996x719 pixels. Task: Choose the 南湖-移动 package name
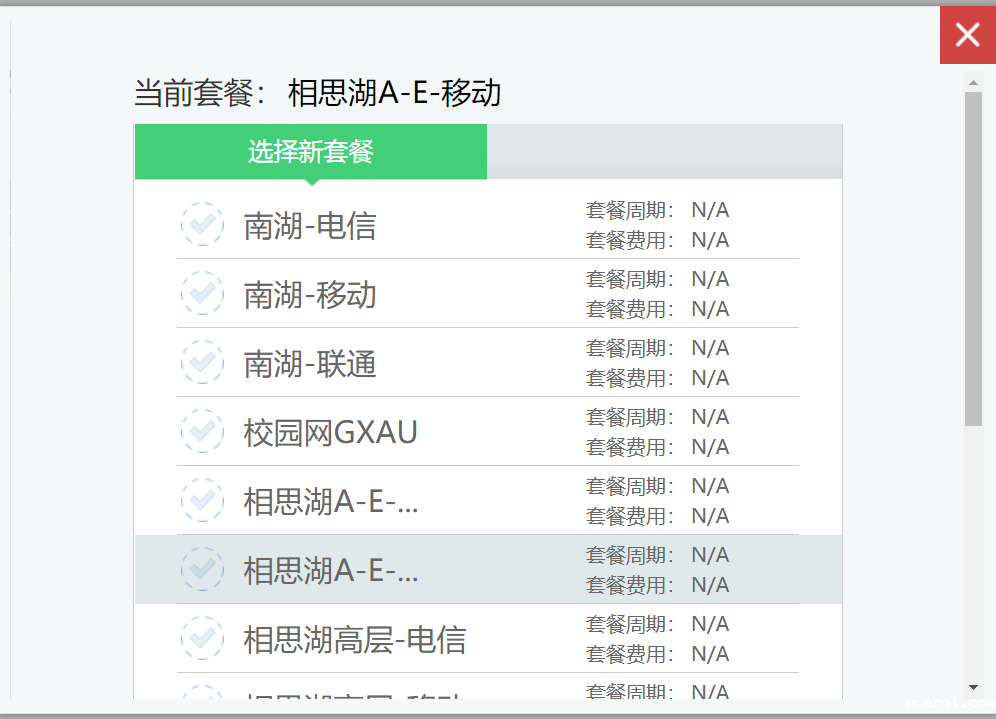click(310, 295)
